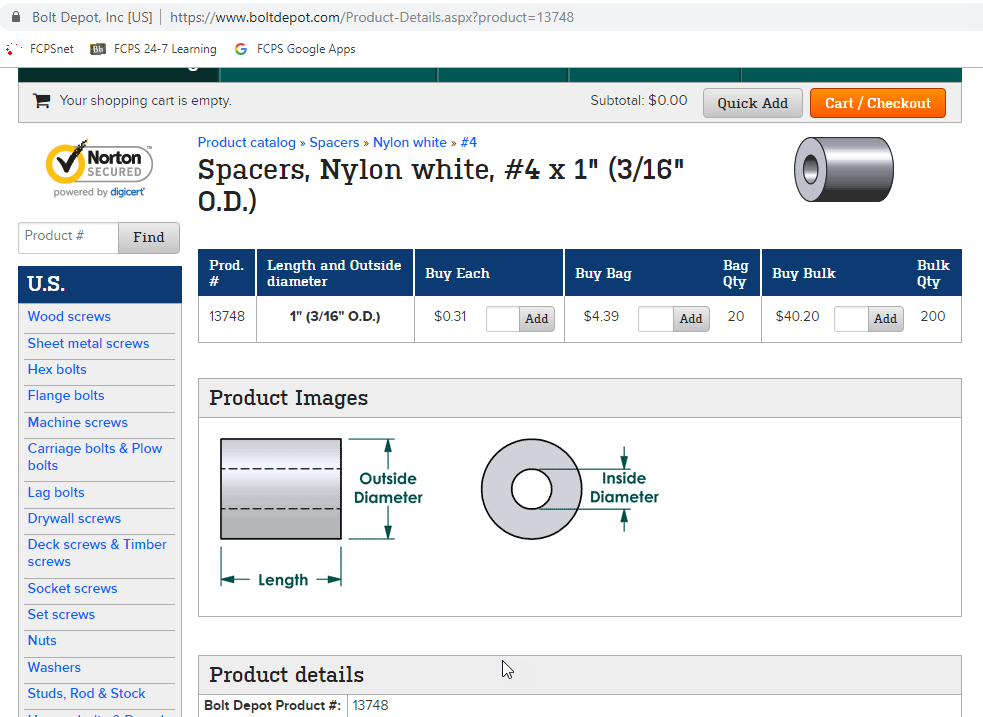Open Drywall screws category
This screenshot has width=983, height=717.
pyautogui.click(x=74, y=518)
